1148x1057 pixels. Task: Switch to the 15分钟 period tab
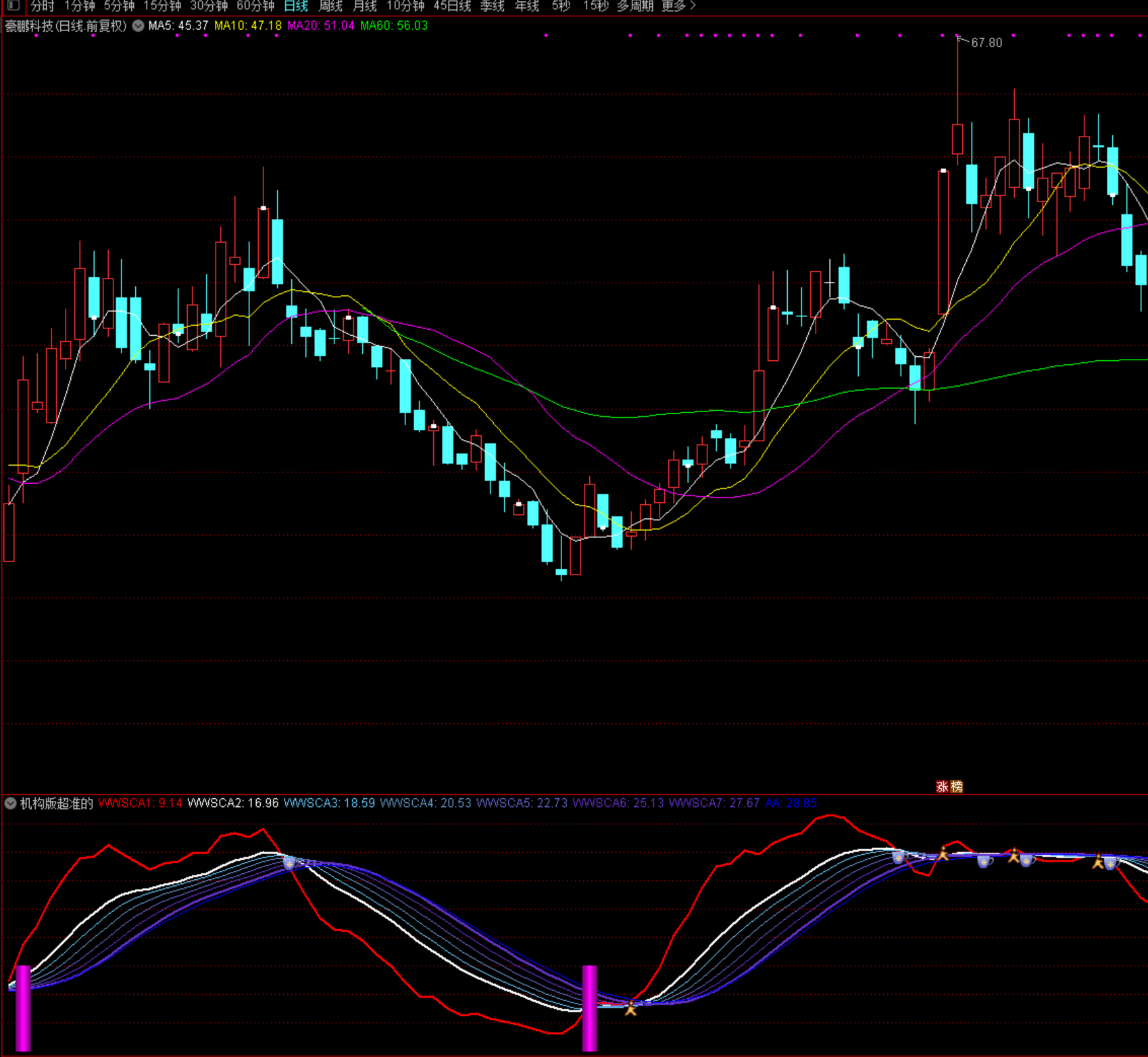(x=162, y=6)
